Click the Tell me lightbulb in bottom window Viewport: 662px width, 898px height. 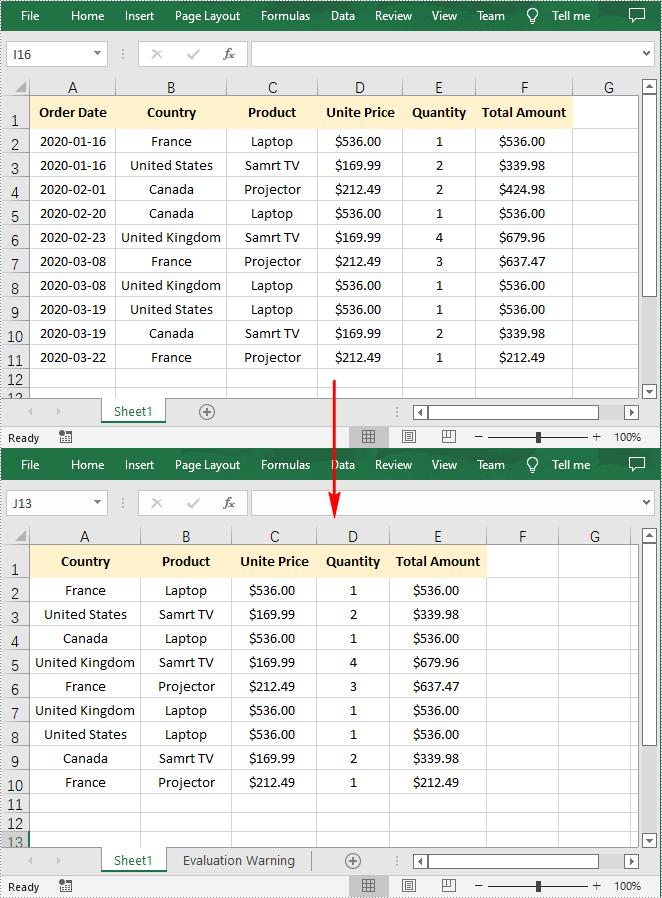coord(532,465)
